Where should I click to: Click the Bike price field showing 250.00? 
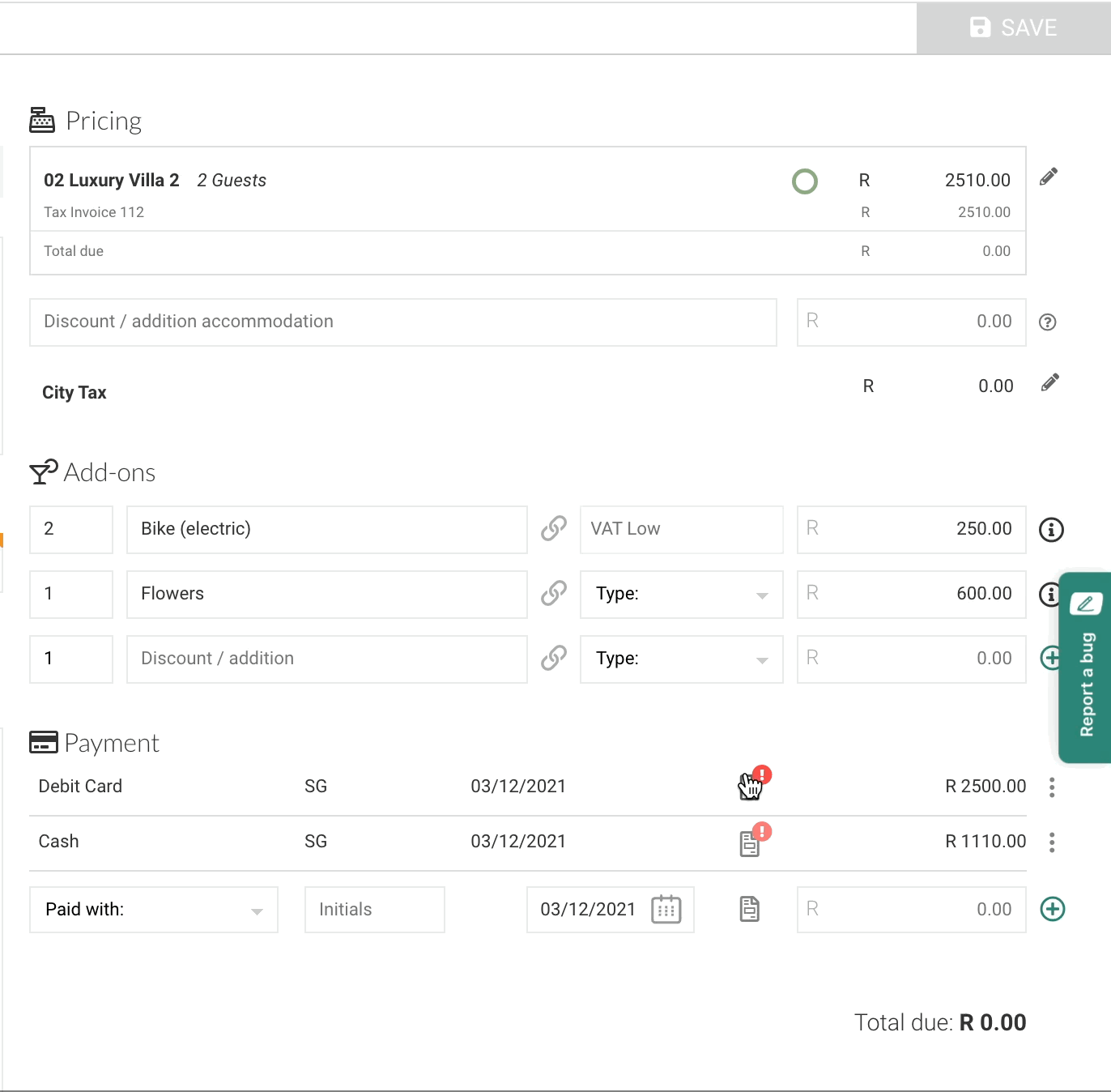(912, 530)
